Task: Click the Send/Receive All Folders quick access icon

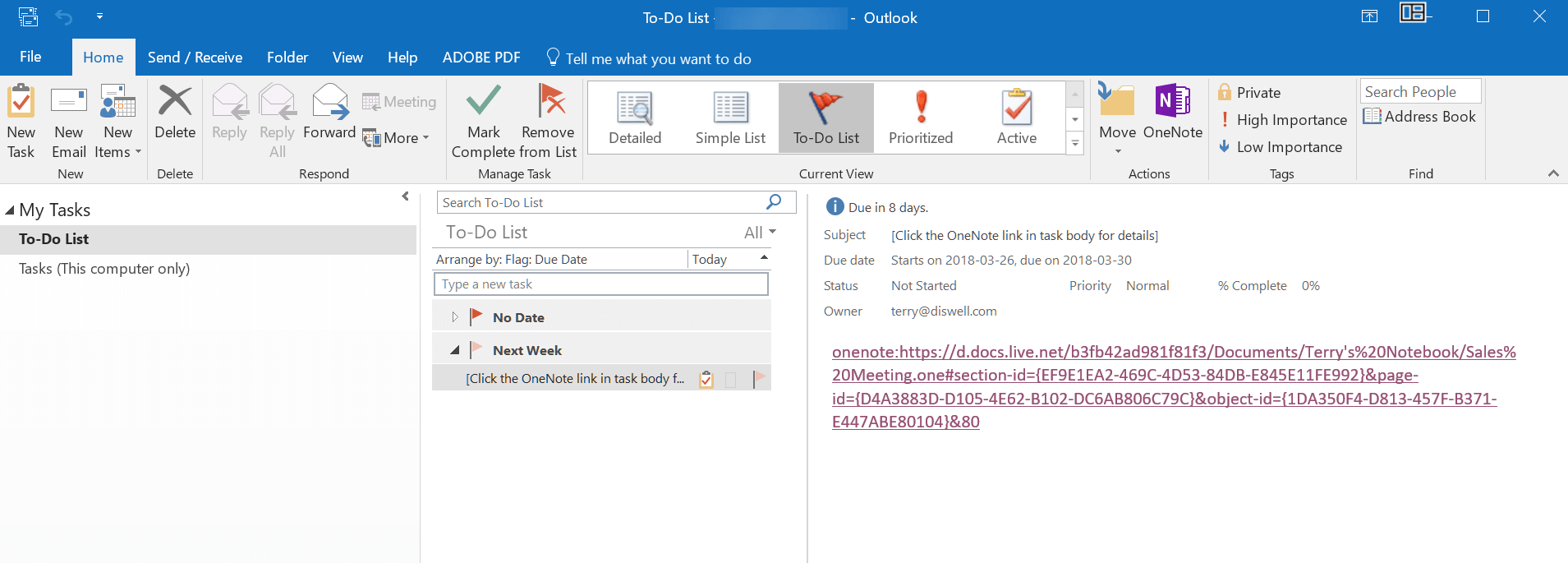Action: click(x=28, y=16)
